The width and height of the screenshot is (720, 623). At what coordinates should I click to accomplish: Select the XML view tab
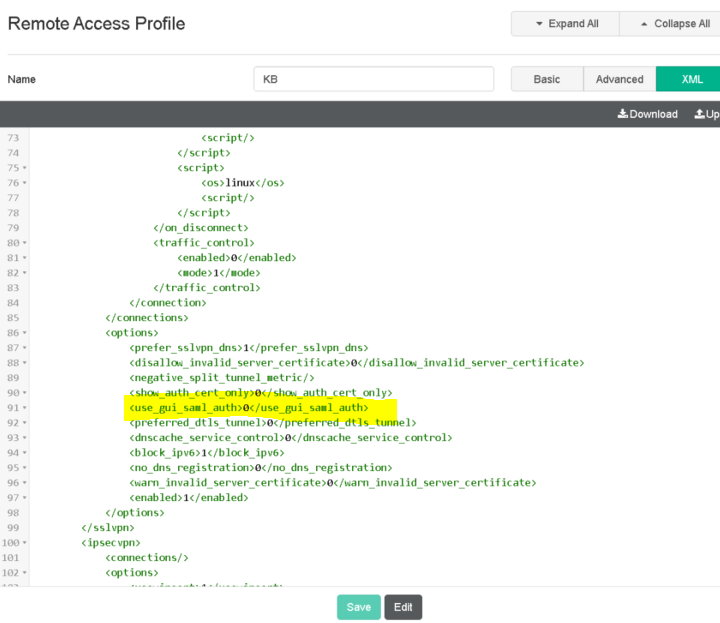coord(692,79)
